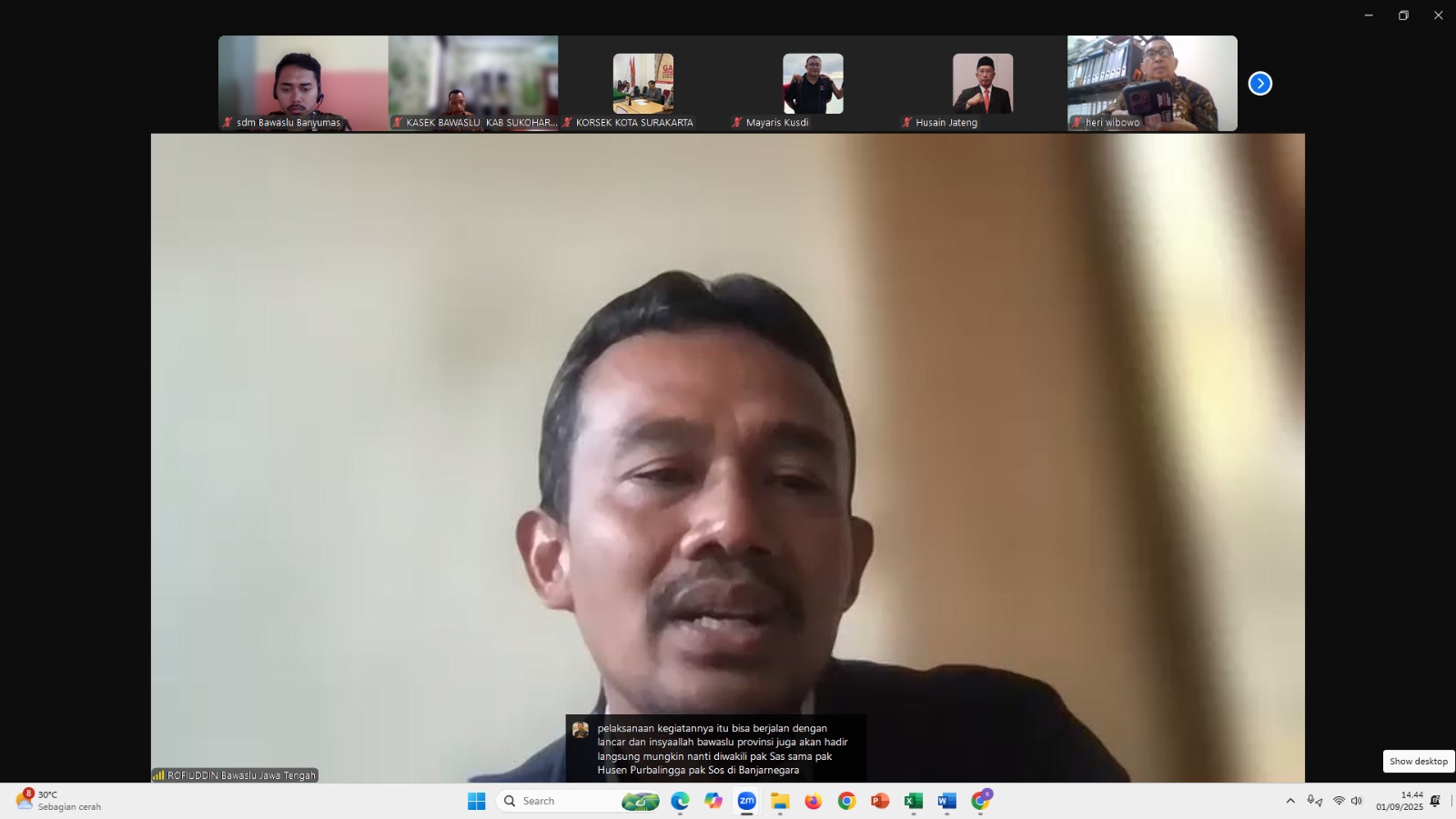
Task: Open PowerPoint from the taskbar
Action: [878, 802]
